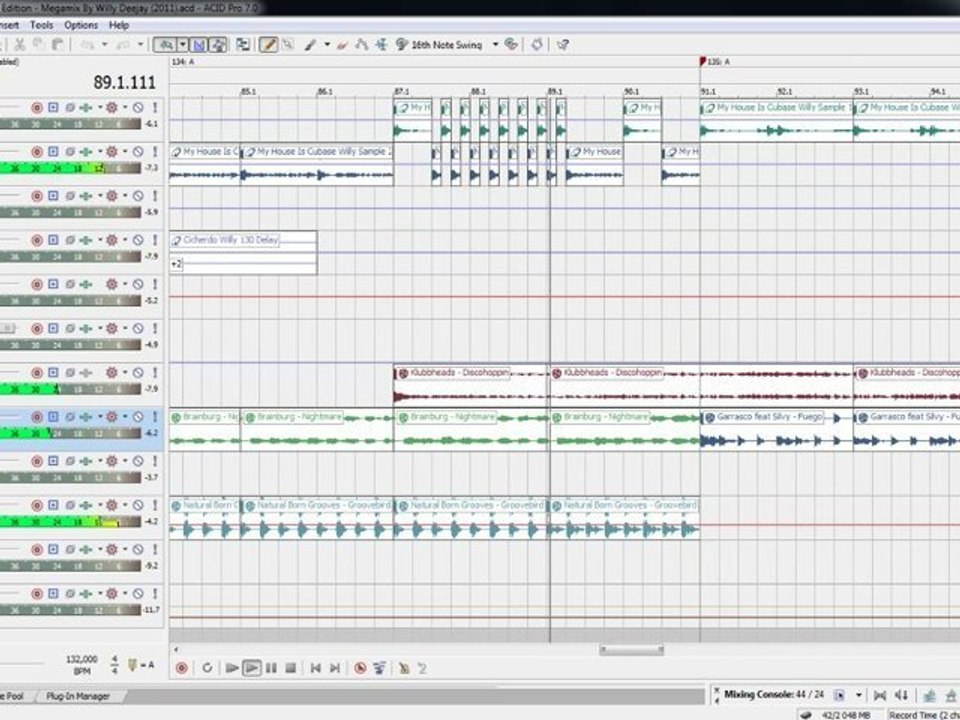The image size is (960, 720).
Task: Select the Paint brush tool
Action: tap(310, 45)
